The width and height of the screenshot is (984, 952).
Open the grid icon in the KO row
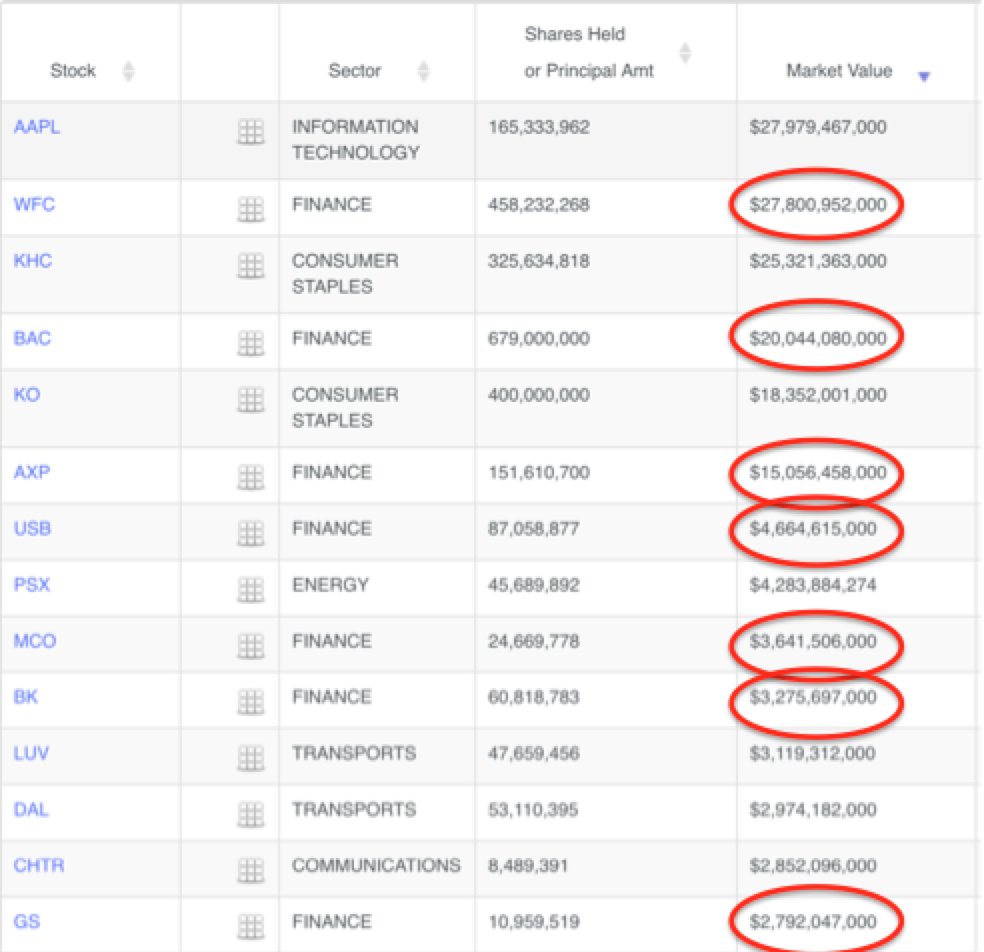[x=251, y=399]
